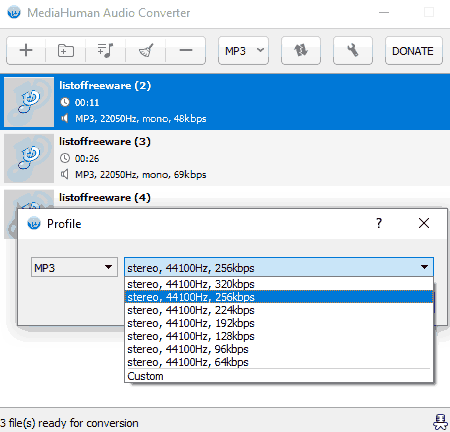Image resolution: width=450 pixels, height=432 pixels.
Task: Click the status bar mascot icon
Action: click(440, 422)
